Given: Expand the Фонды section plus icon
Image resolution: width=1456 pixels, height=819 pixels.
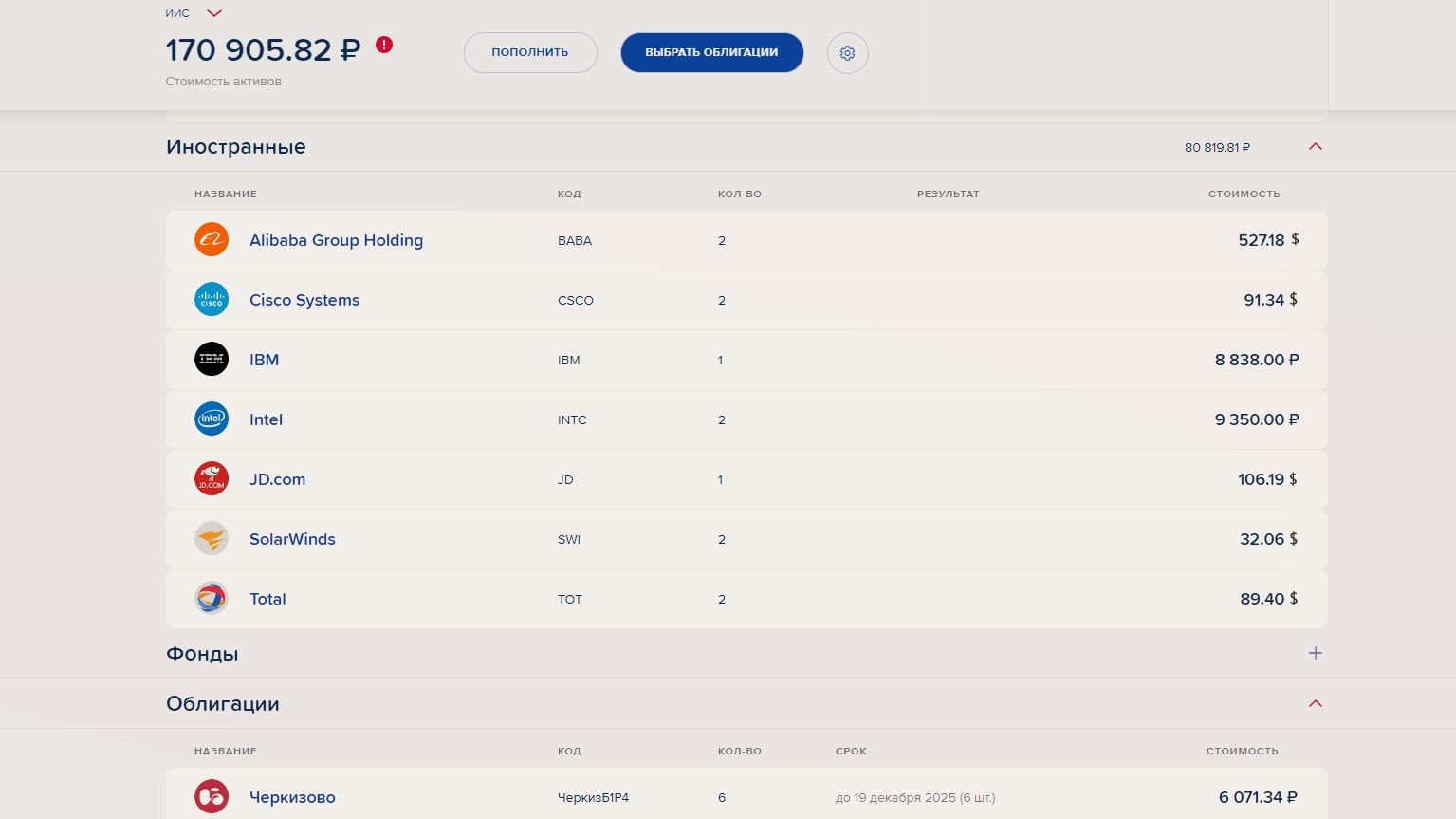Looking at the screenshot, I should (x=1316, y=653).
